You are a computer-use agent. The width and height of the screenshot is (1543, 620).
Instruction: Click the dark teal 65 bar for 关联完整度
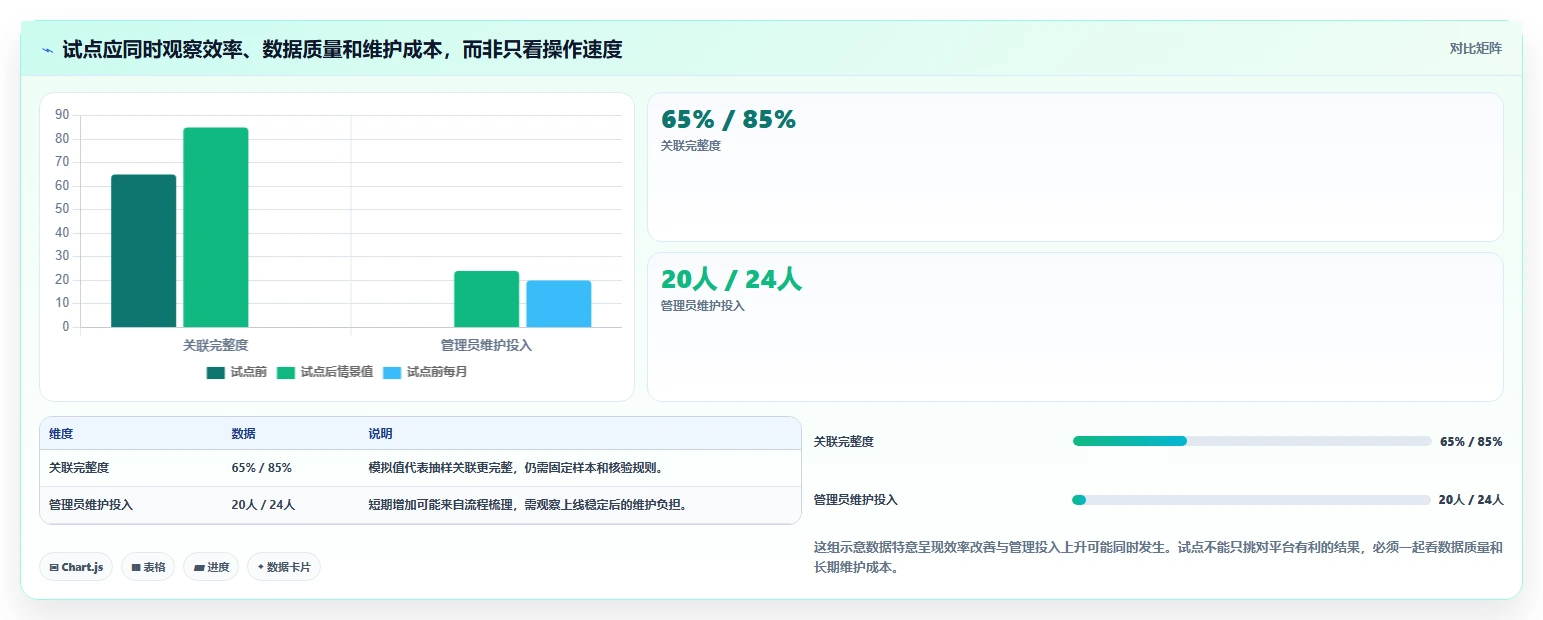point(143,251)
